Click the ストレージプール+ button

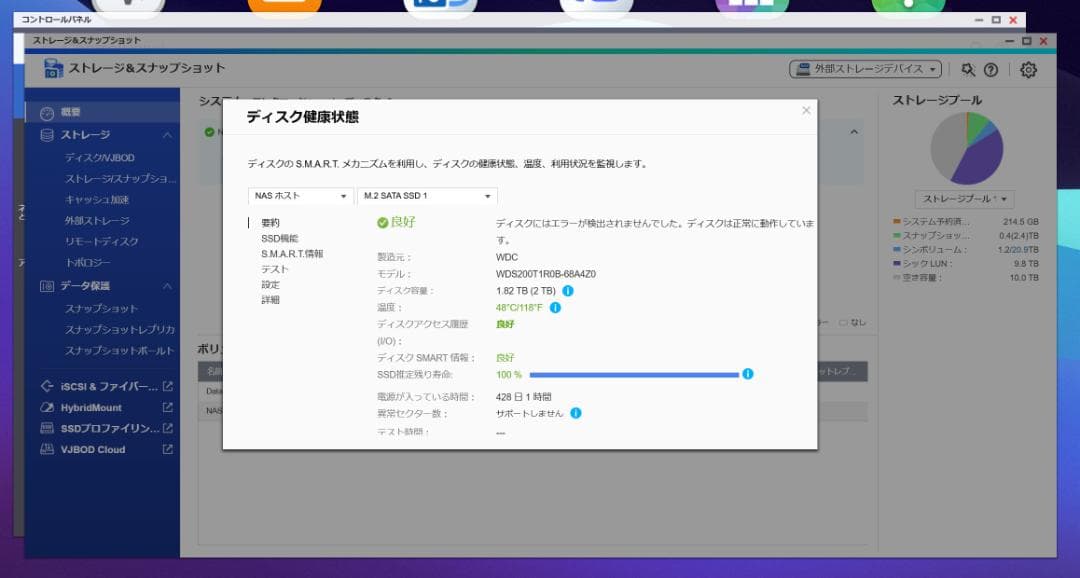click(964, 199)
